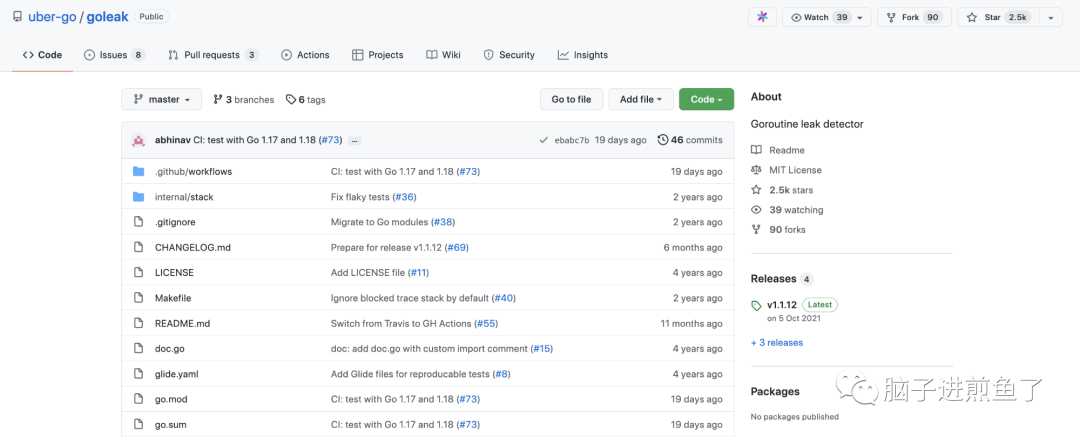The width and height of the screenshot is (1080, 437).
Task: Open the 'Ignore blocked trace stack by default' commit
Action: click(411, 298)
